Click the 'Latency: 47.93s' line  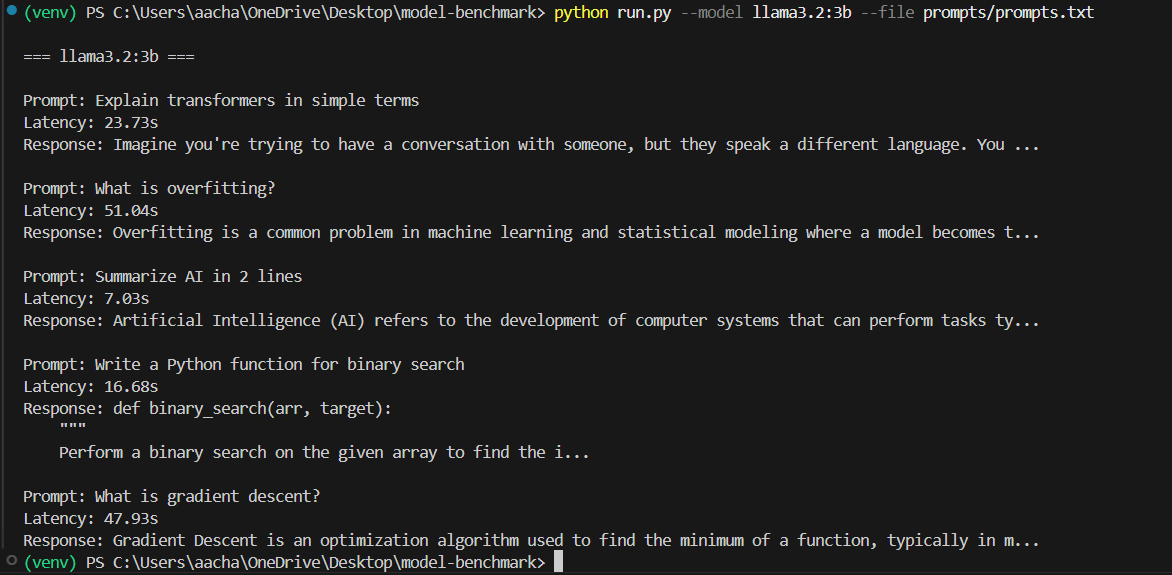click(90, 519)
